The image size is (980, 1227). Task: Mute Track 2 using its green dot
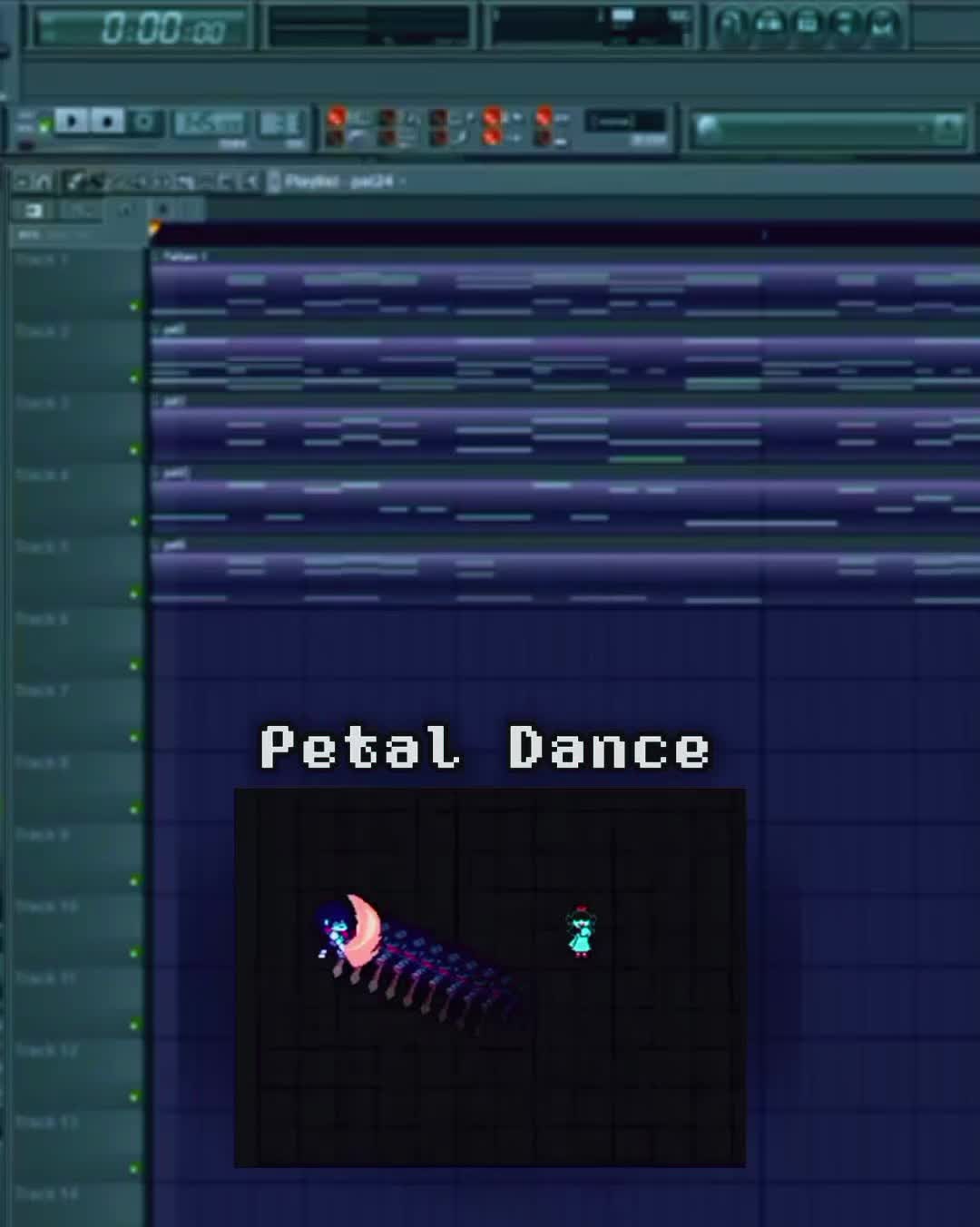pyautogui.click(x=134, y=378)
